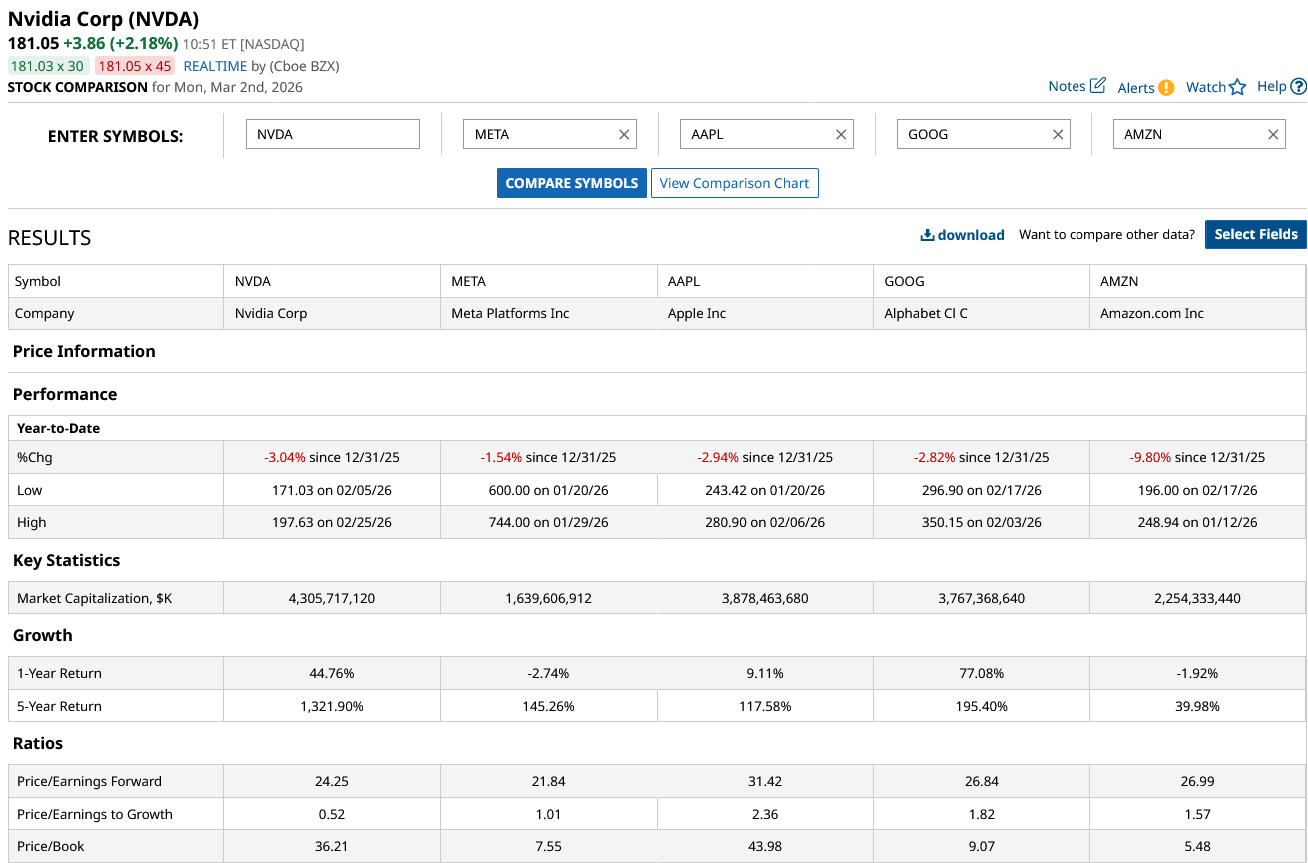Image resolution: width=1308 pixels, height=863 pixels.
Task: Clear the GOOG symbol field X
Action: click(x=1058, y=134)
